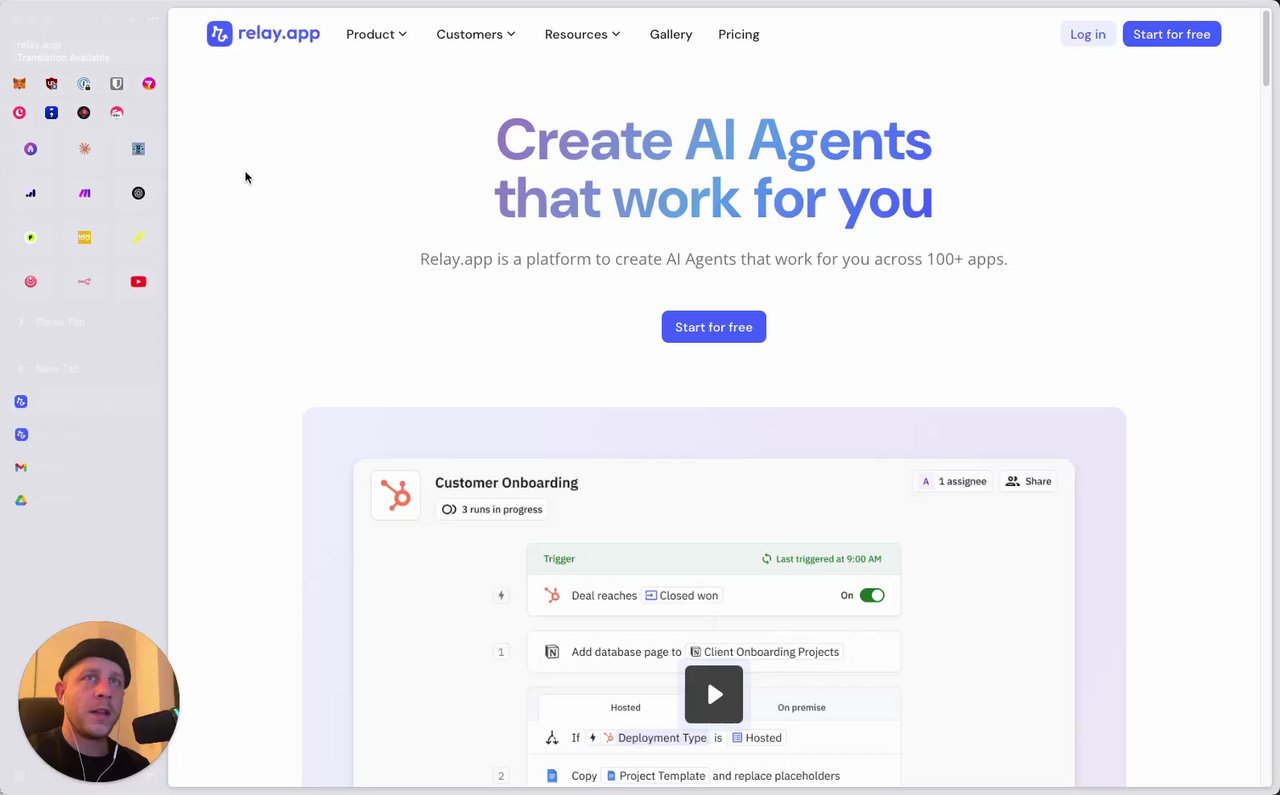Open the pinned YouTube tab

pyautogui.click(x=138, y=282)
